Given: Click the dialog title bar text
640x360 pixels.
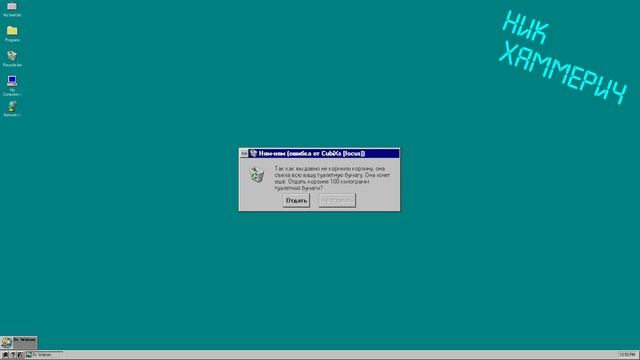Looking at the screenshot, I should (312, 153).
